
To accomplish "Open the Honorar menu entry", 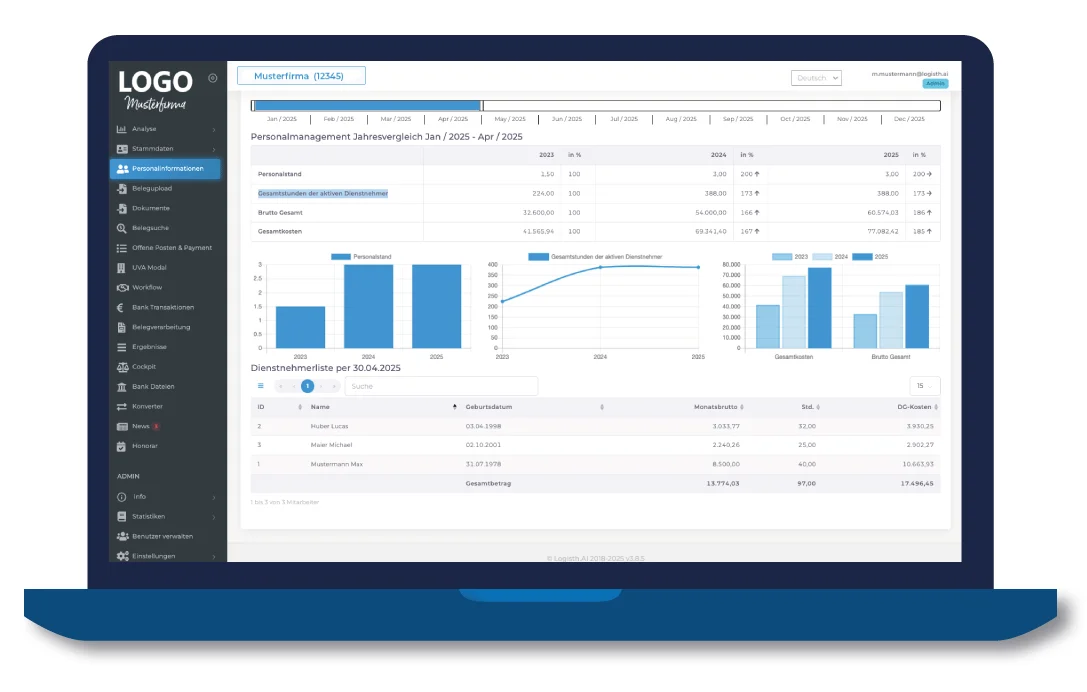I will tap(165, 447).
